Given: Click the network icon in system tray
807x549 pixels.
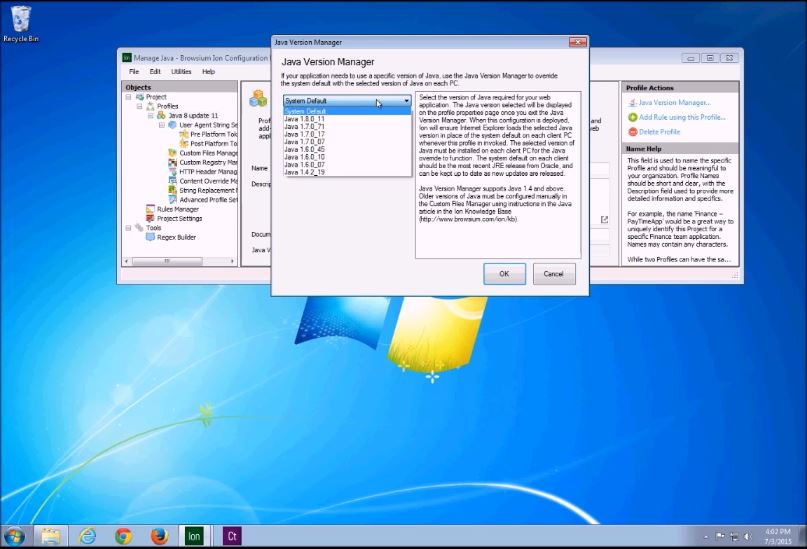Looking at the screenshot, I should [x=734, y=537].
